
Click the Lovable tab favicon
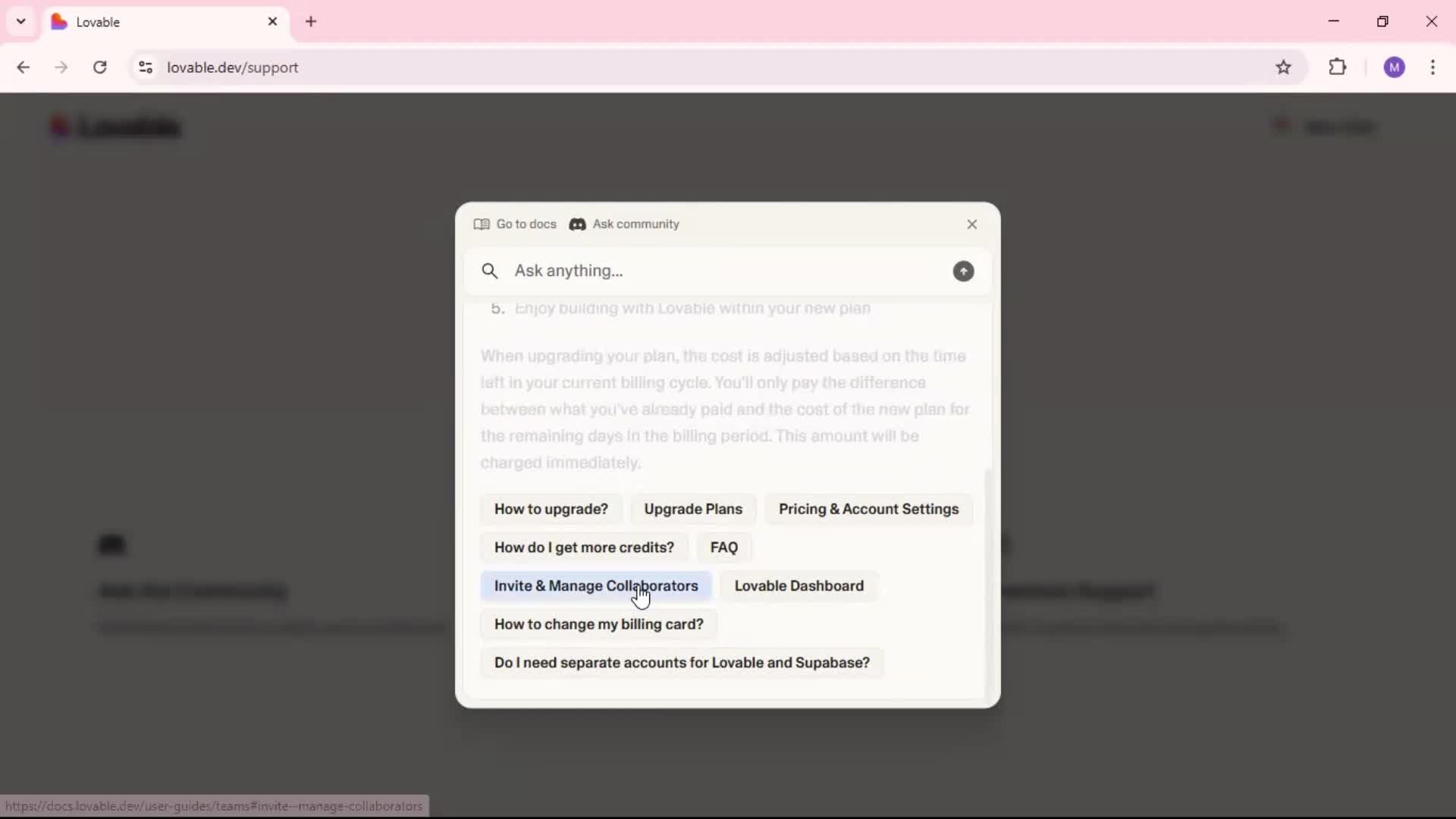(59, 22)
